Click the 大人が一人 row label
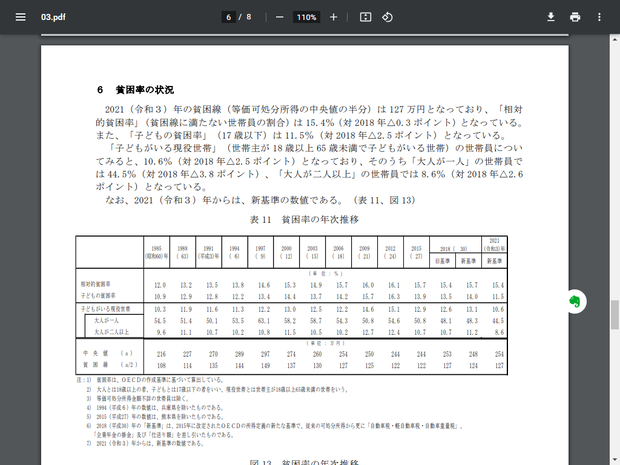This screenshot has height=465, width=620. [x=106, y=320]
